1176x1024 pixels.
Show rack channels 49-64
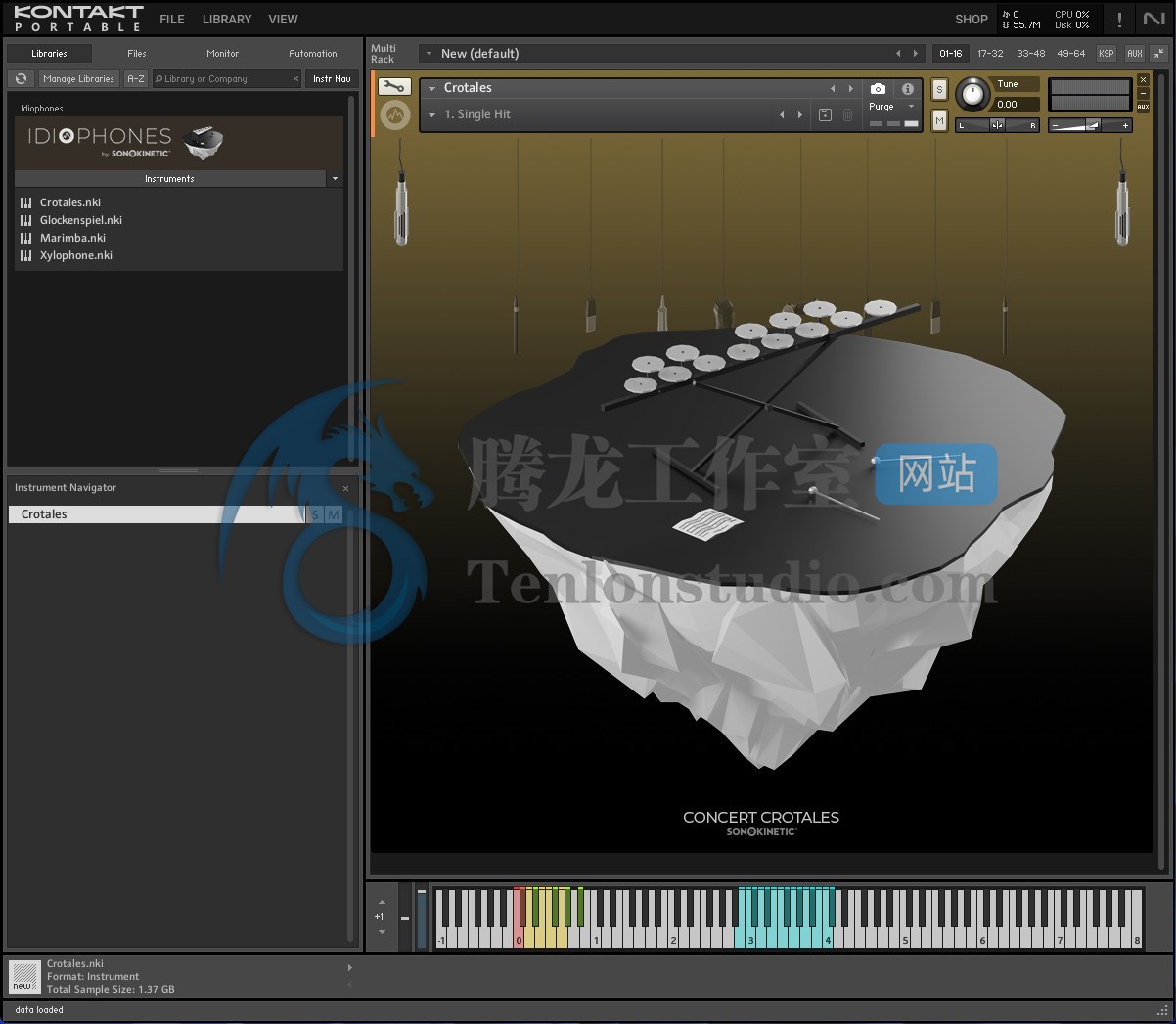[1071, 54]
